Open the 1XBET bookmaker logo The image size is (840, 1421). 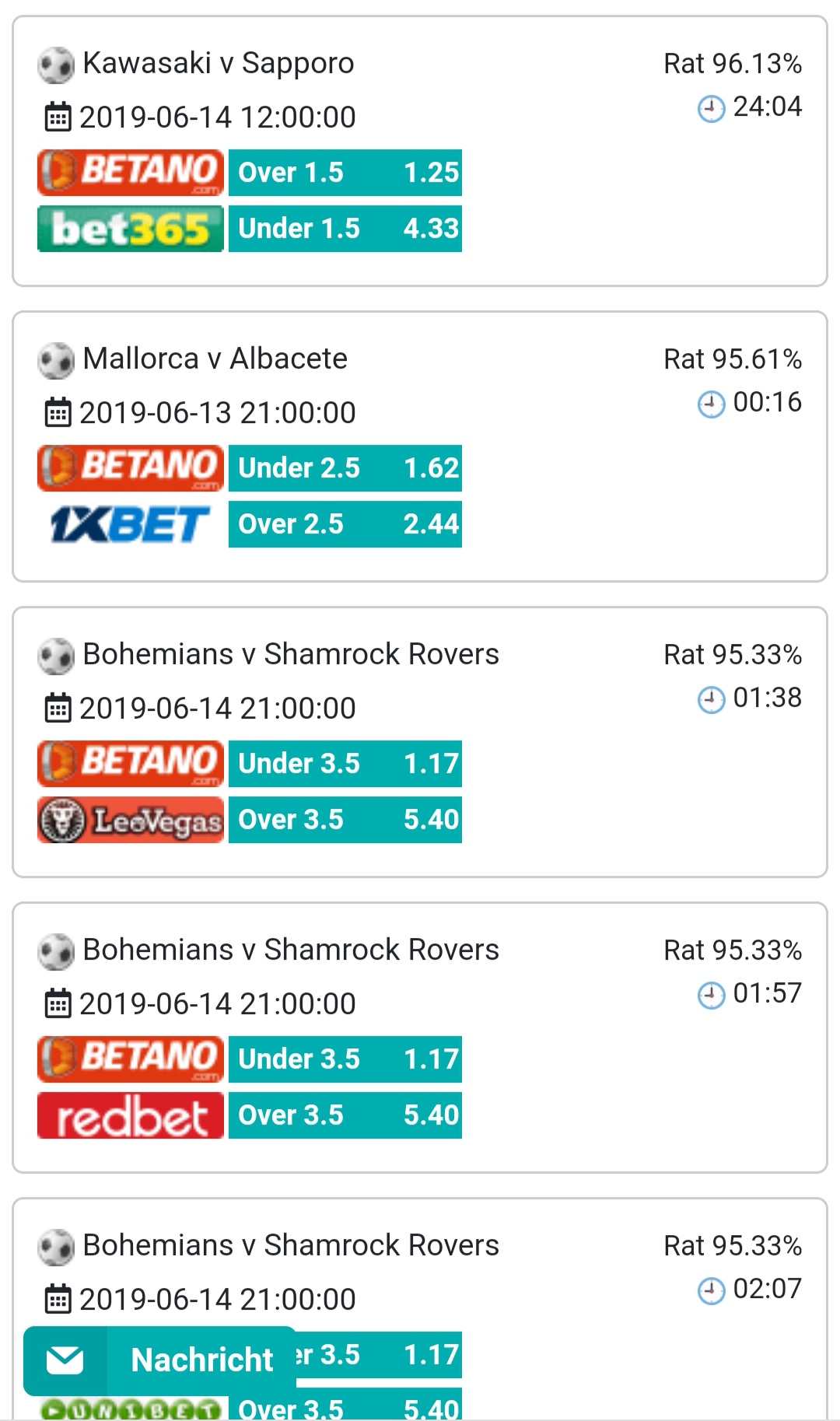coord(131,524)
